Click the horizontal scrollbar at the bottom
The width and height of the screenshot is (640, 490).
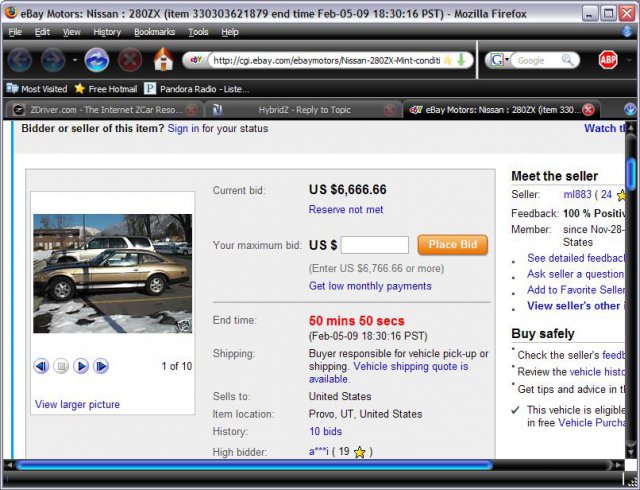[x=250, y=465]
